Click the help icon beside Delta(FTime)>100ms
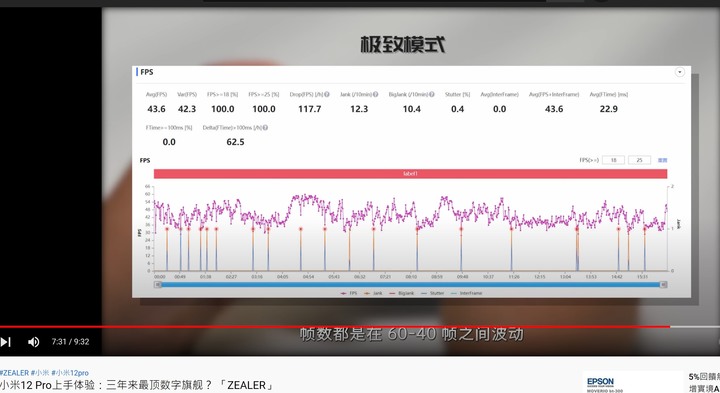This screenshot has height=393, width=720. [265, 128]
